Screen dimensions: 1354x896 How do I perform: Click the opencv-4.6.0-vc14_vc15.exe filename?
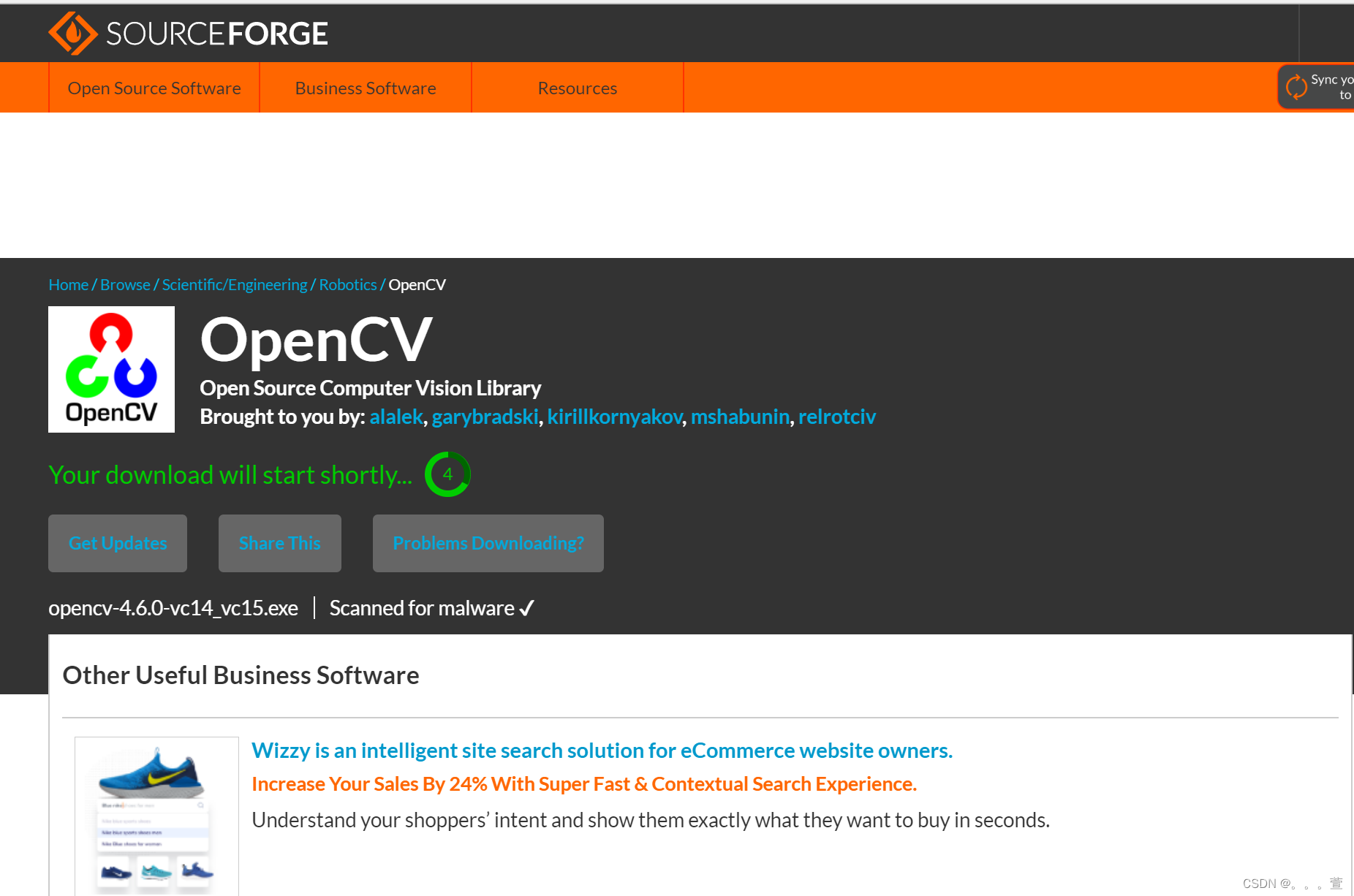[x=173, y=607]
